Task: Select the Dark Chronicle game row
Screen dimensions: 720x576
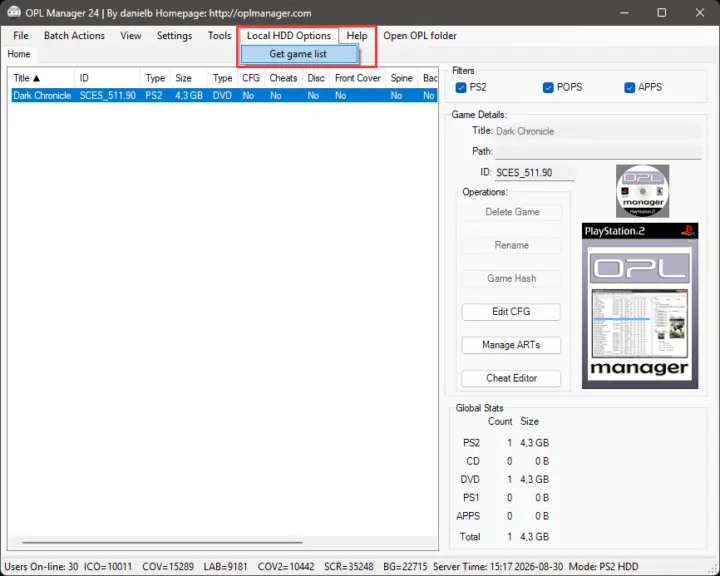Action: pyautogui.click(x=224, y=96)
